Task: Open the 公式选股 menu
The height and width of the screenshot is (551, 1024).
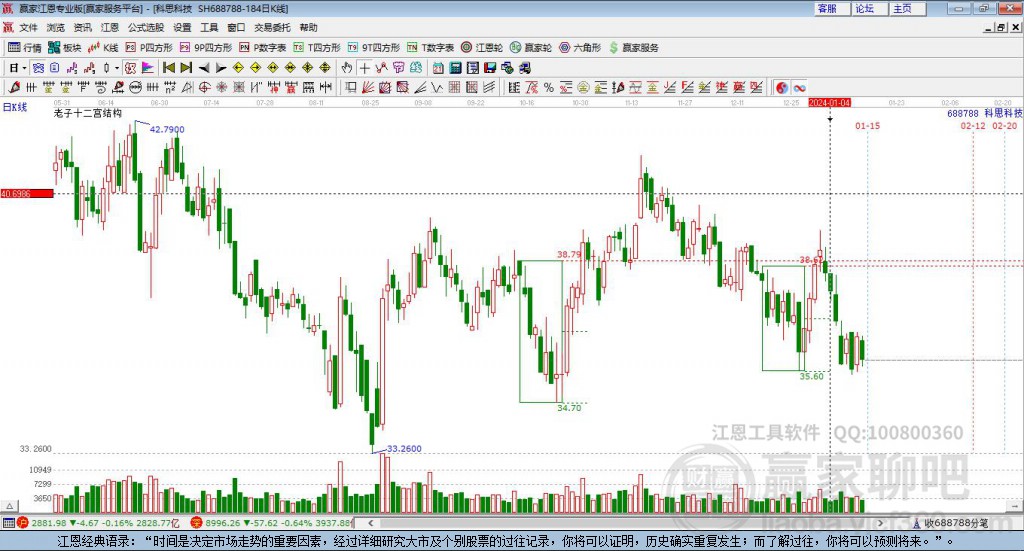Action: [x=146, y=27]
